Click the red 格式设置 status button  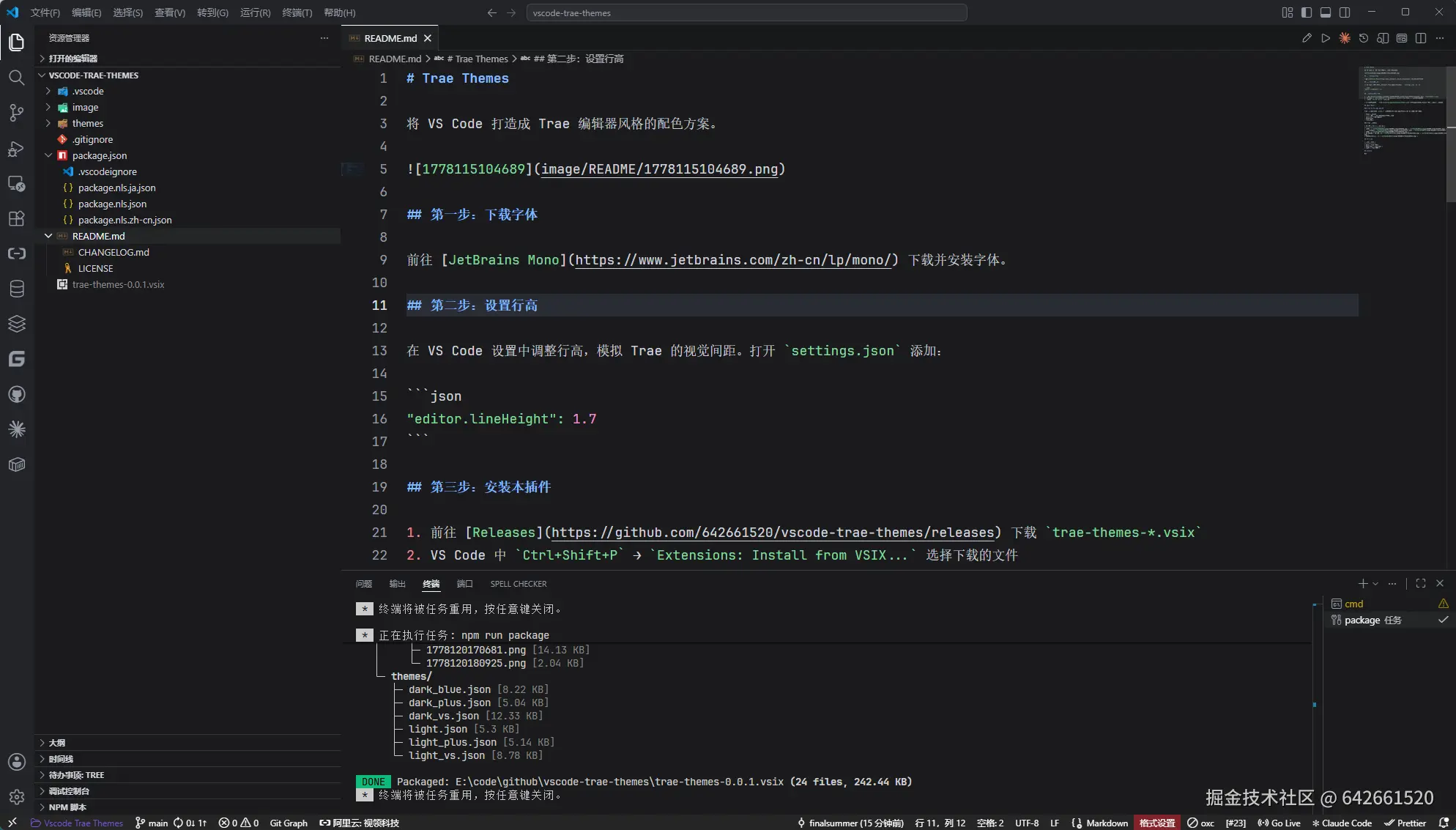[1157, 823]
